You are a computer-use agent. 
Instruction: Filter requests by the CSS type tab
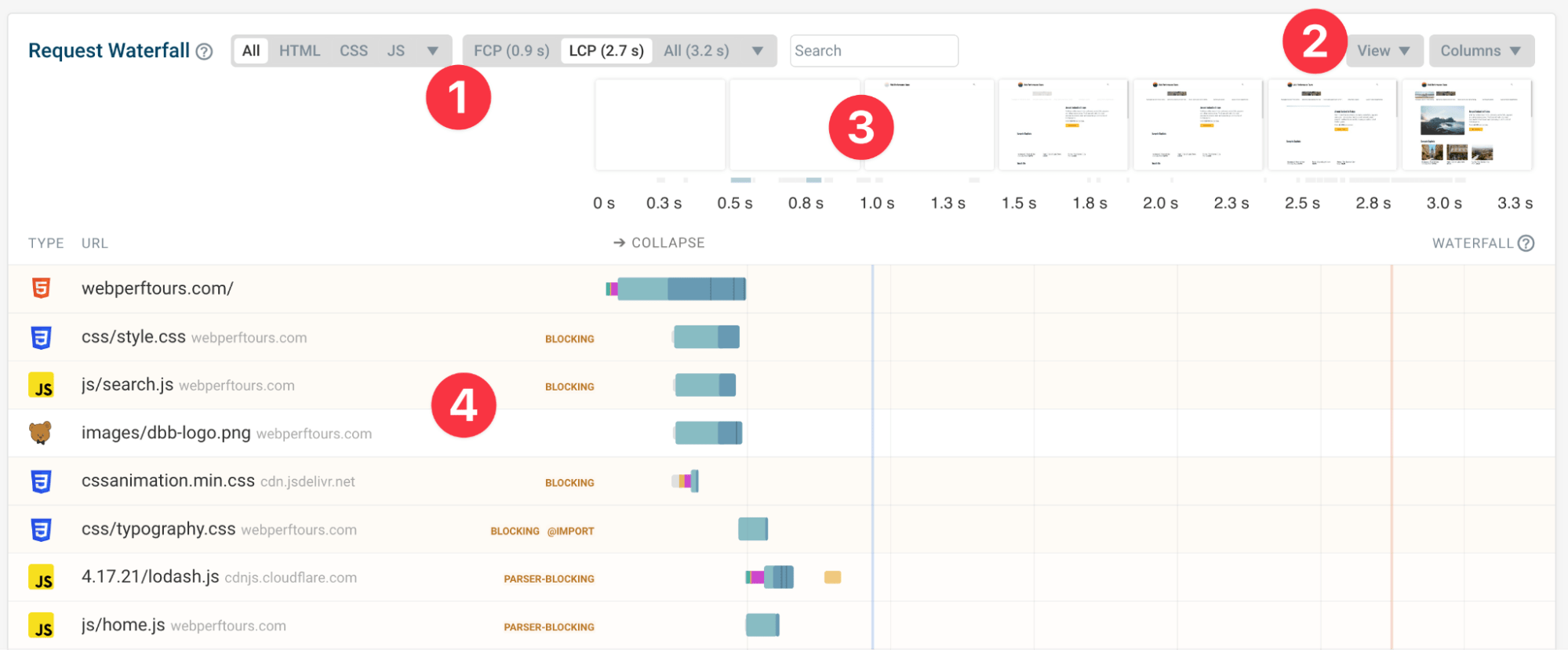tap(353, 51)
